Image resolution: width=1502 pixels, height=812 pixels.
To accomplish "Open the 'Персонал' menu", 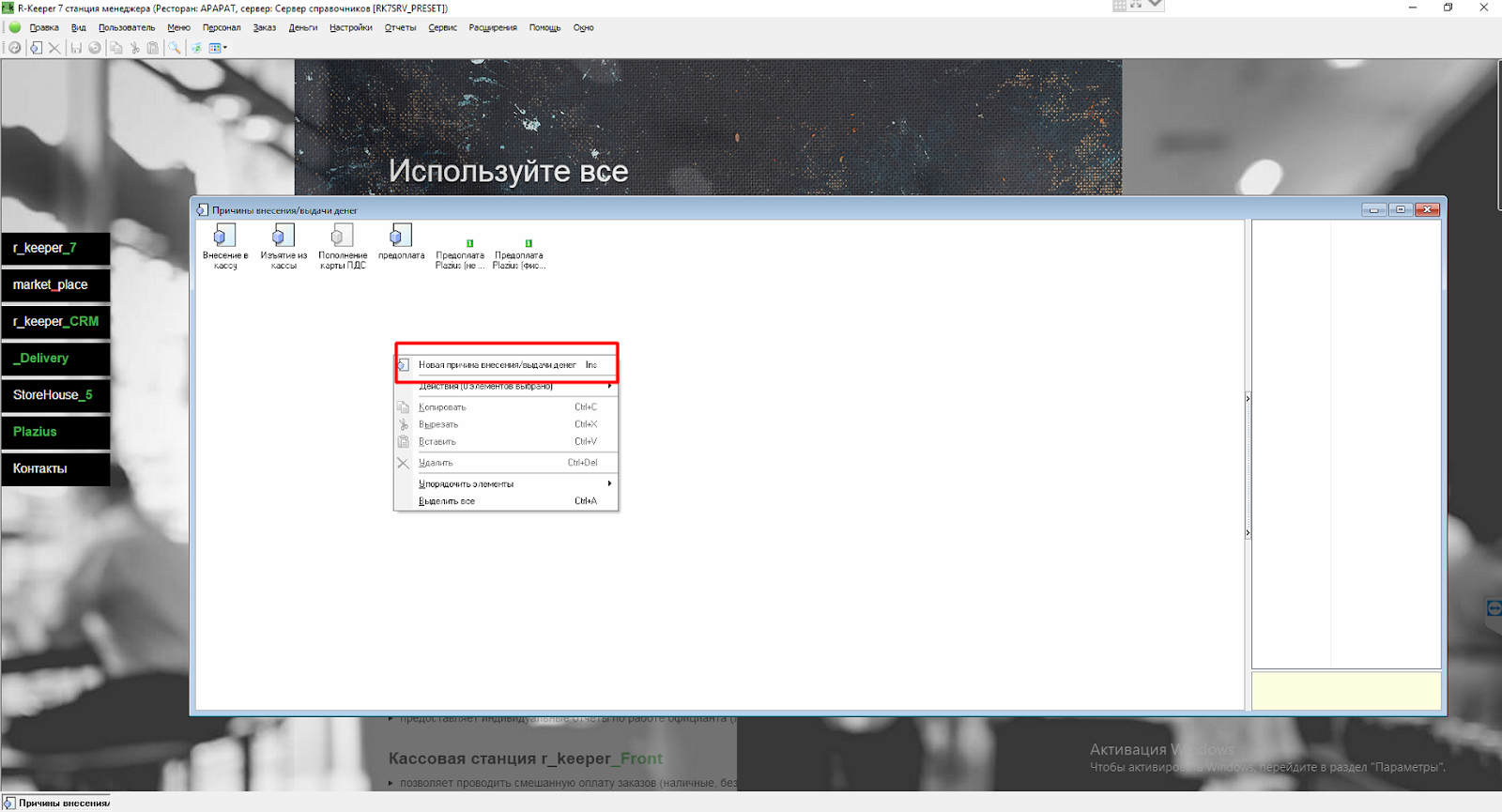I will [222, 27].
